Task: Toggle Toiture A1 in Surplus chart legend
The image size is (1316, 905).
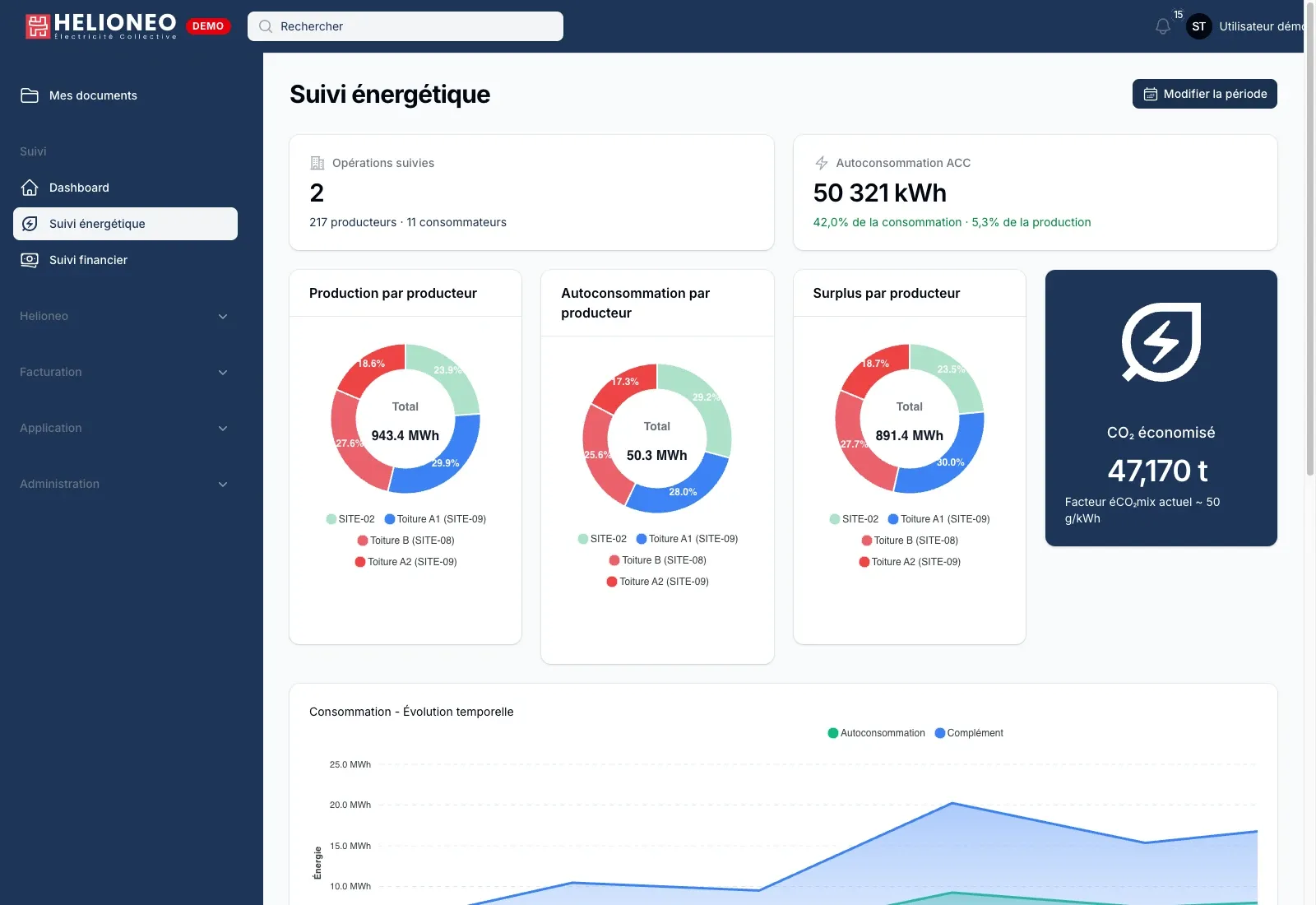Action: click(x=938, y=519)
